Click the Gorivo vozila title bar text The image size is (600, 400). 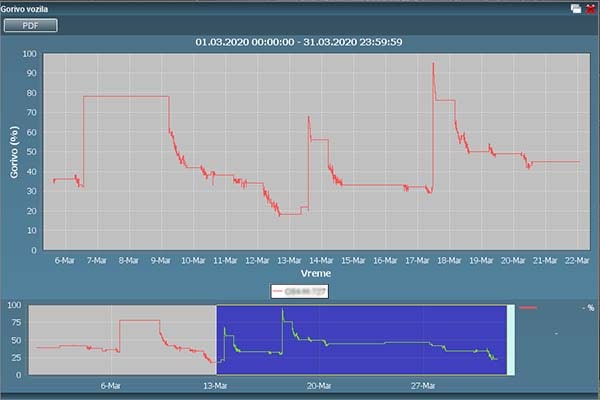[x=30, y=8]
